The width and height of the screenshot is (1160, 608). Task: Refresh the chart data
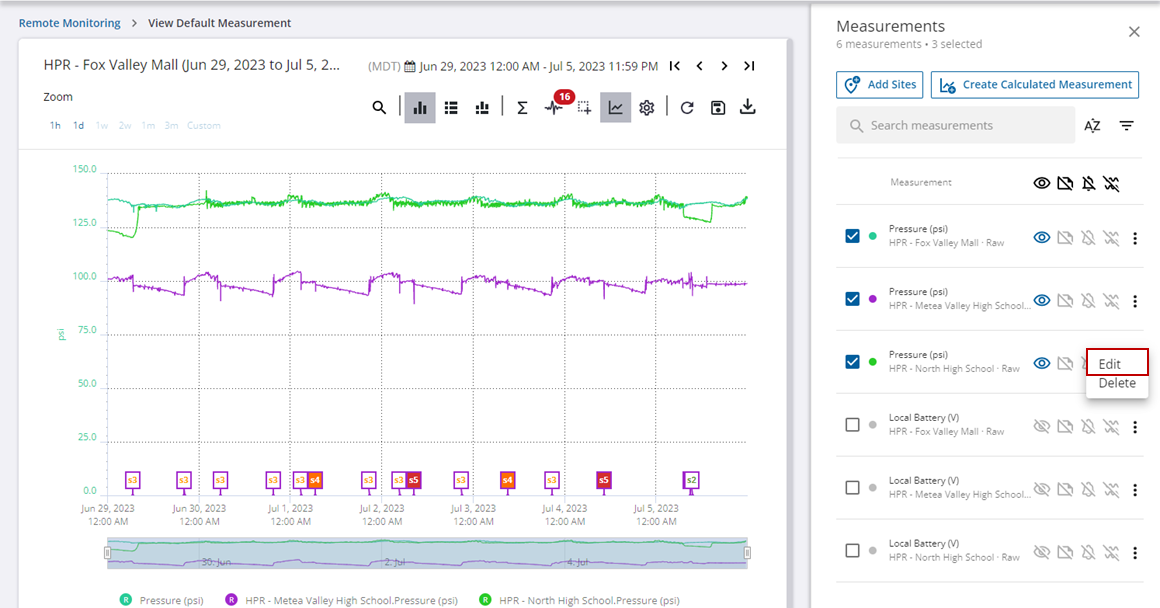(x=687, y=108)
